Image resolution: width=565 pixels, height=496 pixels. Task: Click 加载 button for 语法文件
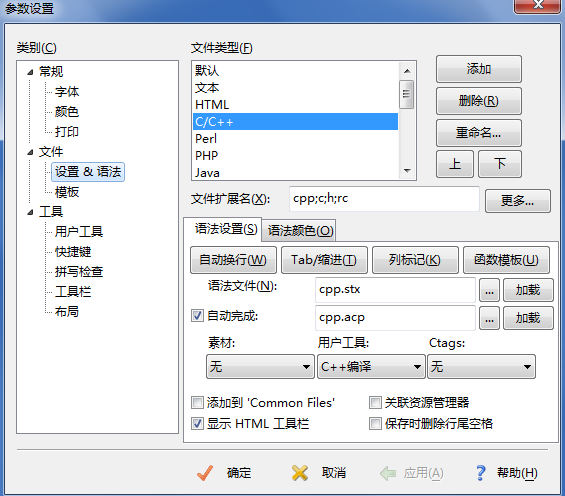(x=528, y=290)
